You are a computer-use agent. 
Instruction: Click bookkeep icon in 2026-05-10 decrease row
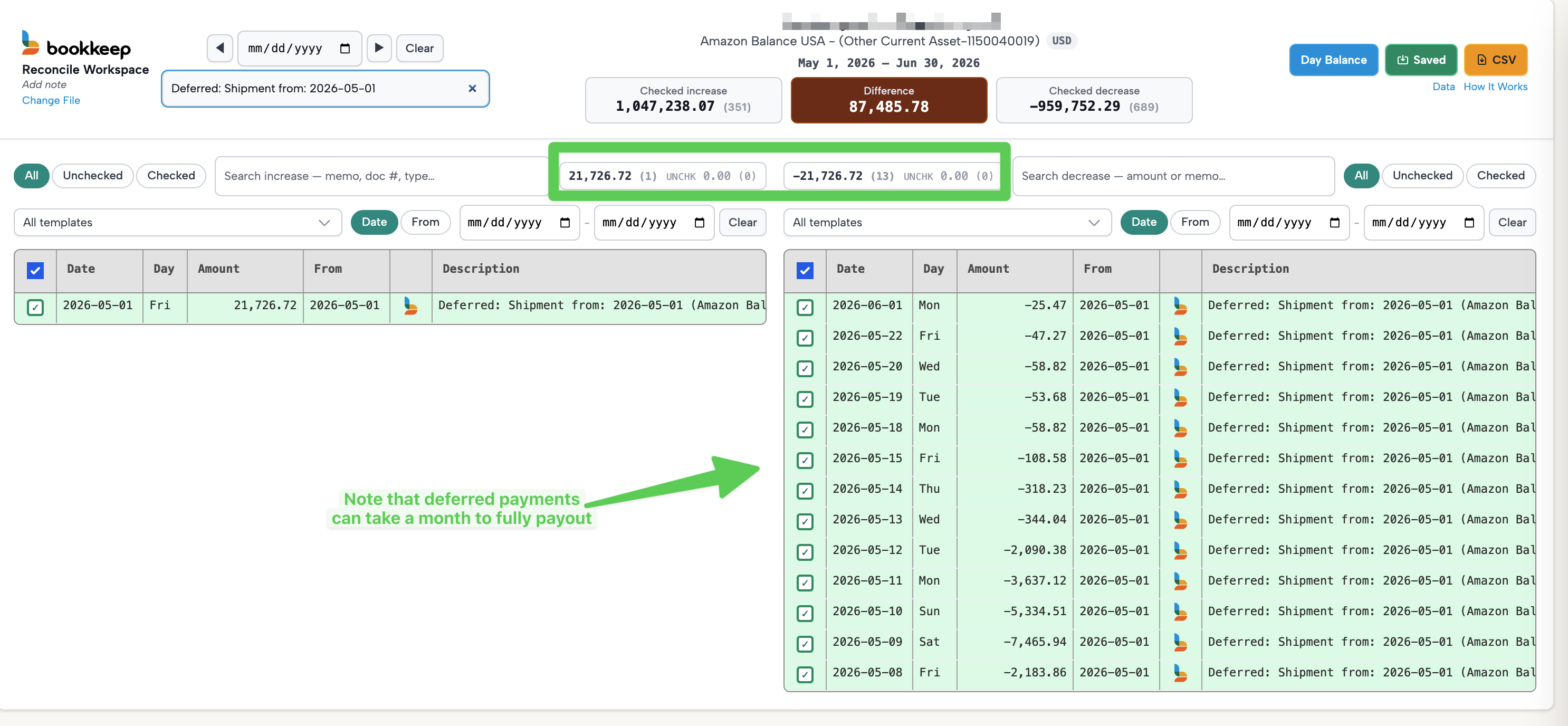(1180, 611)
